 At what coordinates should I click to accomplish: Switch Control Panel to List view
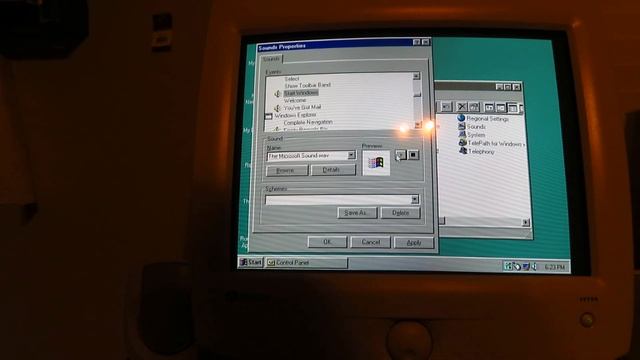(512, 107)
